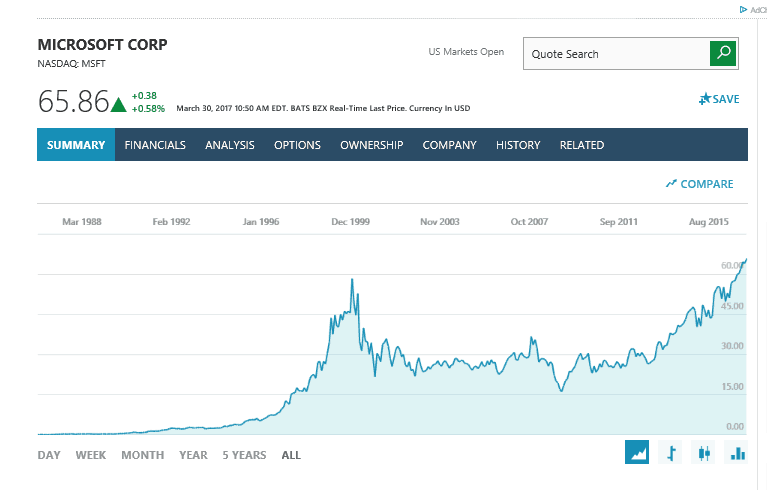Open the OWNERSHIP tab
The width and height of the screenshot is (767, 490).
tap(372, 145)
